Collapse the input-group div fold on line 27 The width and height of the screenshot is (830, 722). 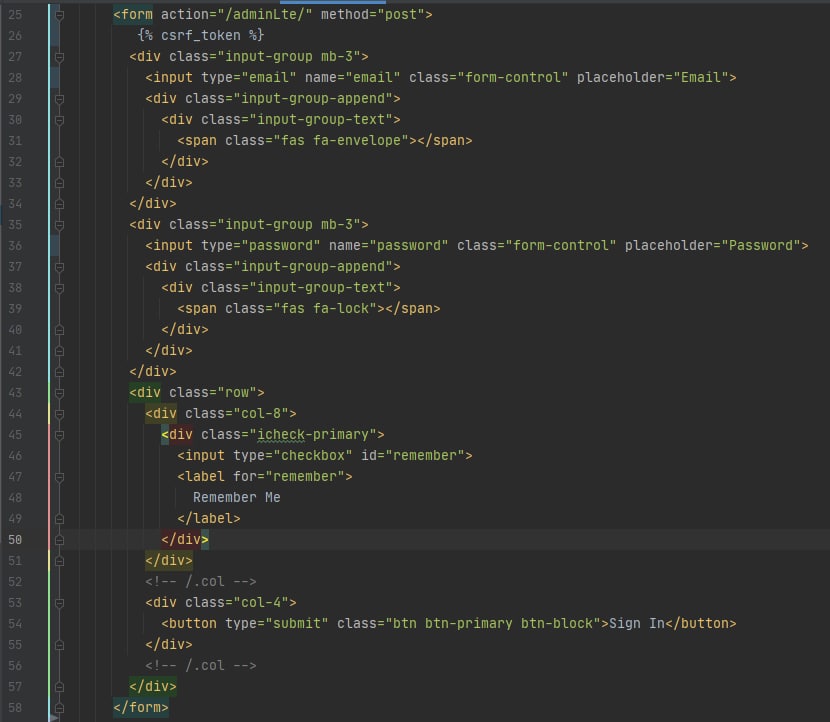pos(59,57)
